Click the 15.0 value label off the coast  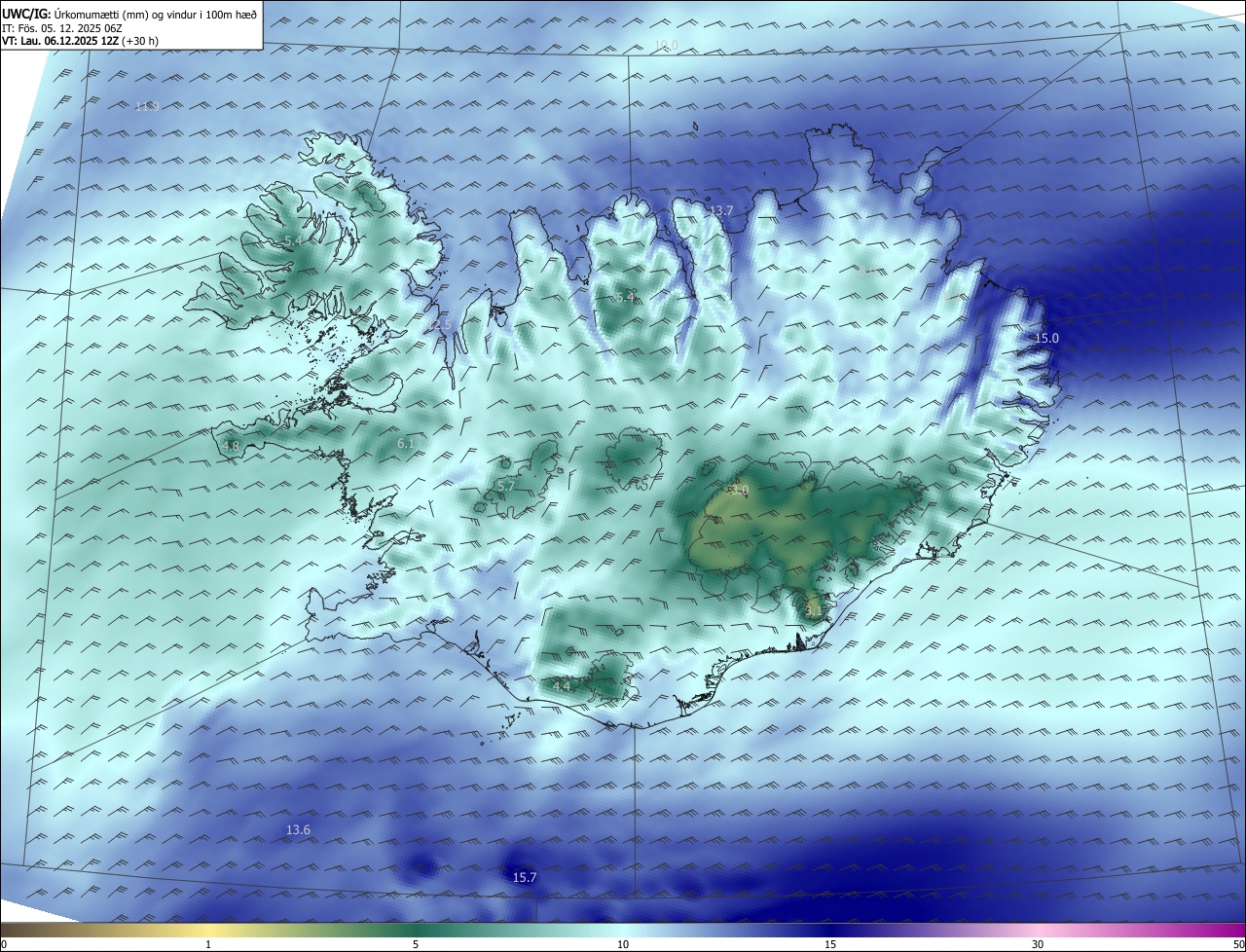pyautogui.click(x=1046, y=338)
